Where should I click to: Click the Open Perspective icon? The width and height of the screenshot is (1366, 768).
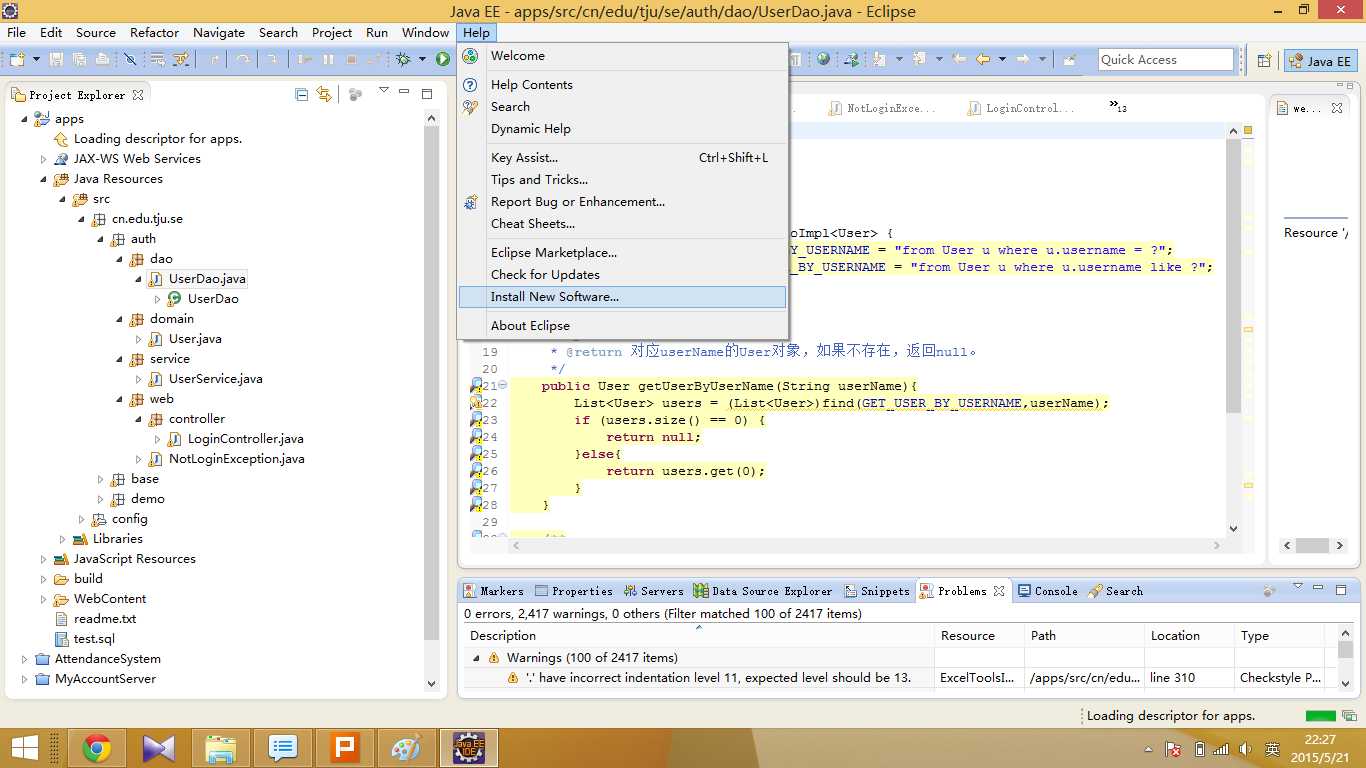pyautogui.click(x=1264, y=61)
